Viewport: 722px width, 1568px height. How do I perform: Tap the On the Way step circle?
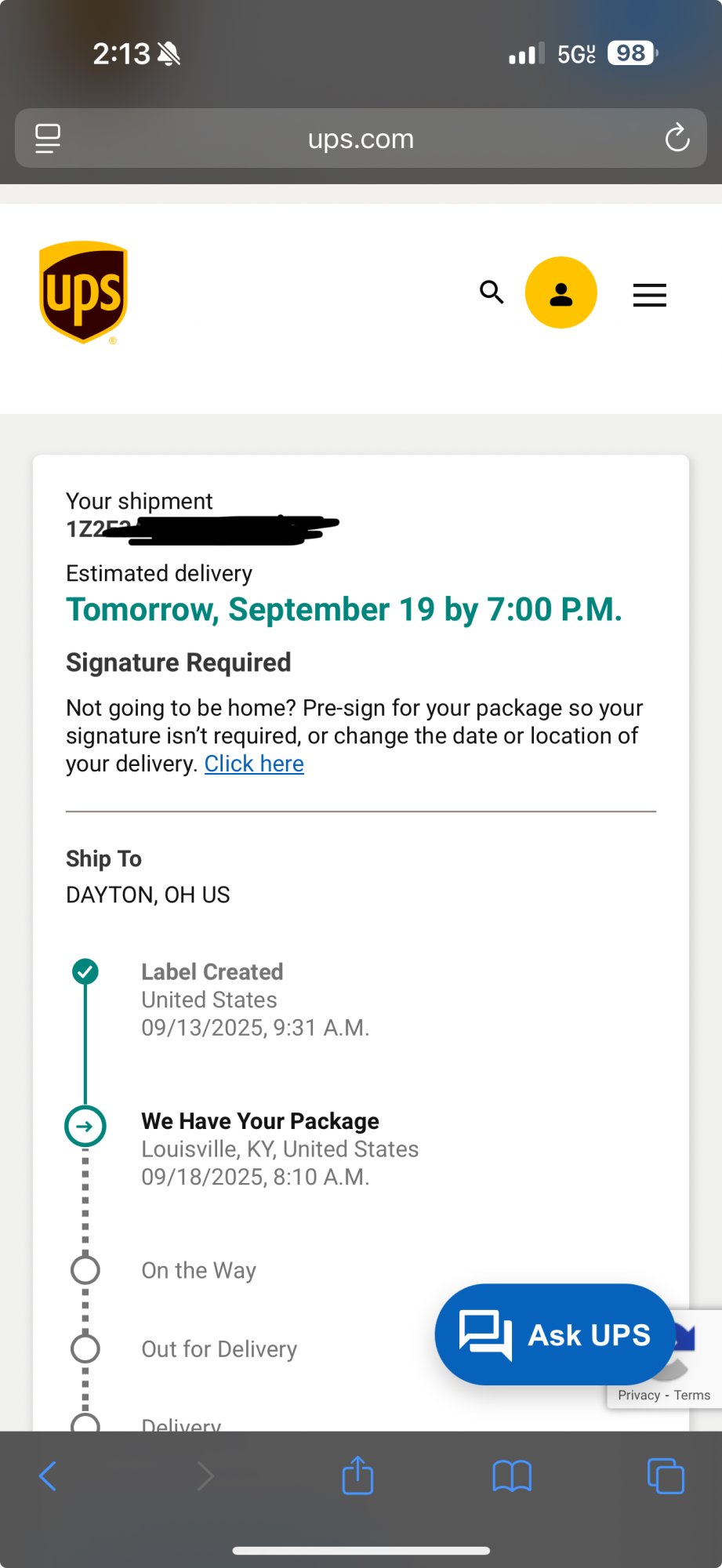(85, 1270)
